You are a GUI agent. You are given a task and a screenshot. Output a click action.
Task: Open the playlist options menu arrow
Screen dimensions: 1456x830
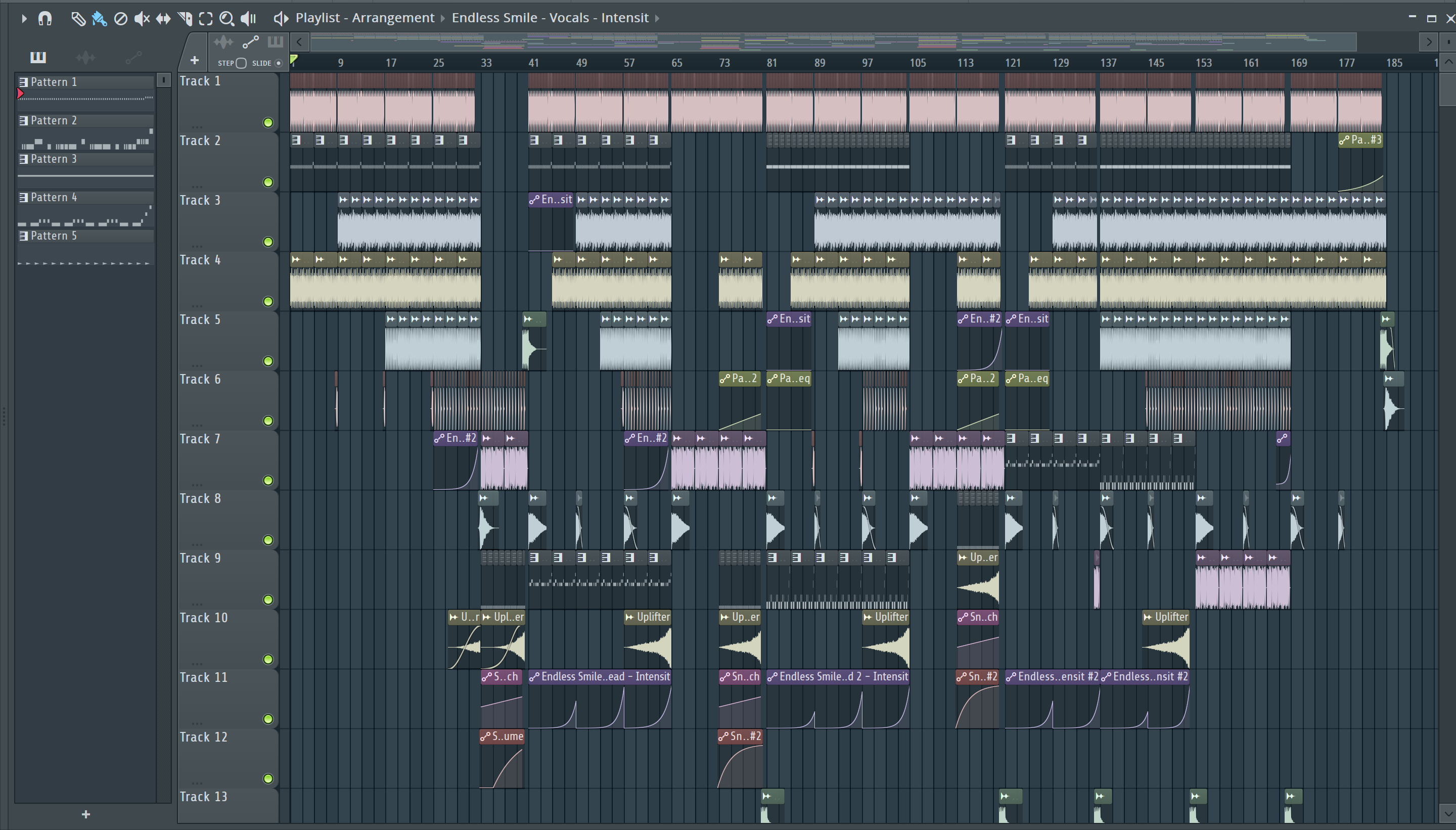click(23, 18)
